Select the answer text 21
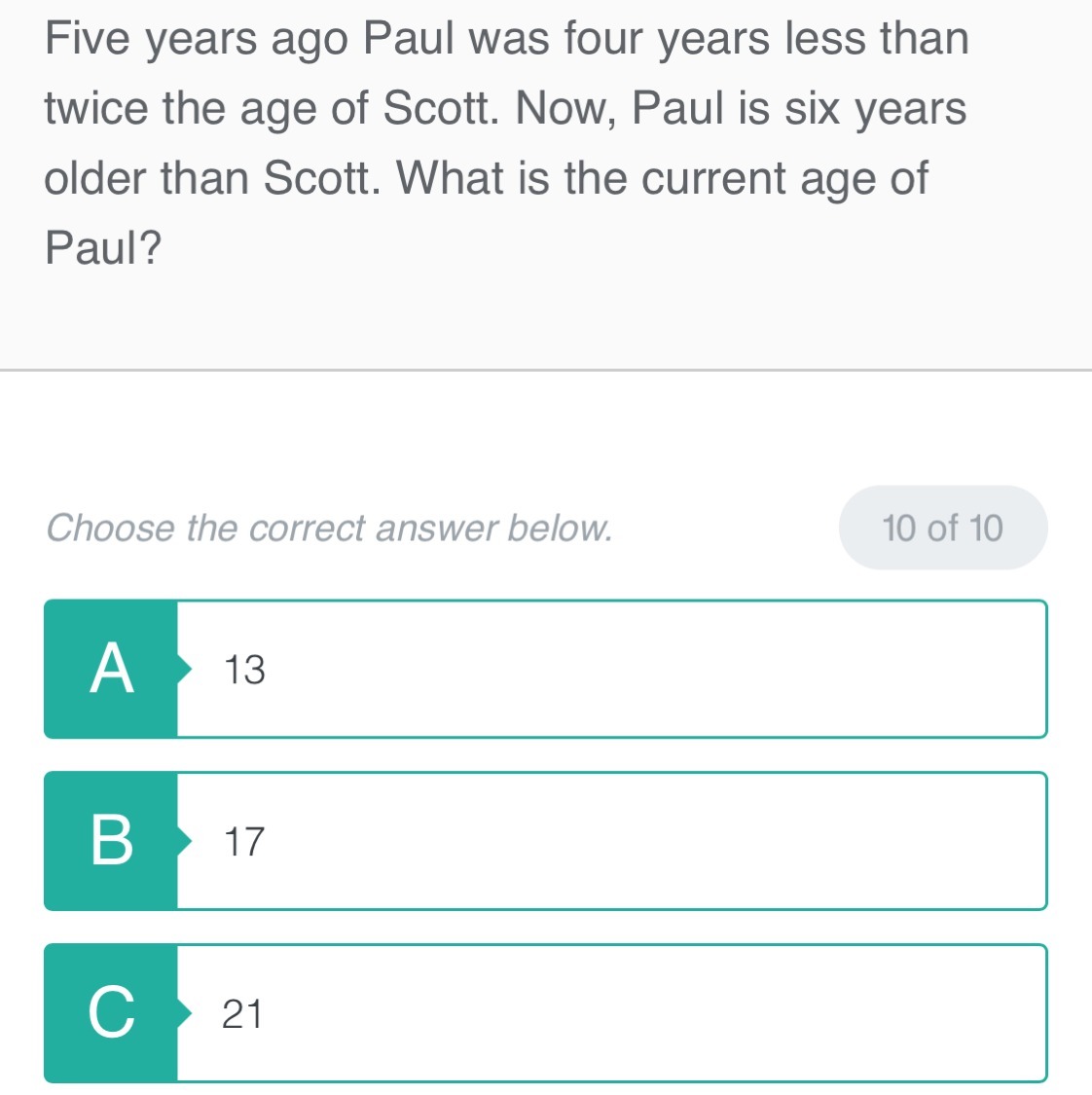1092x1095 pixels. pos(242,1013)
